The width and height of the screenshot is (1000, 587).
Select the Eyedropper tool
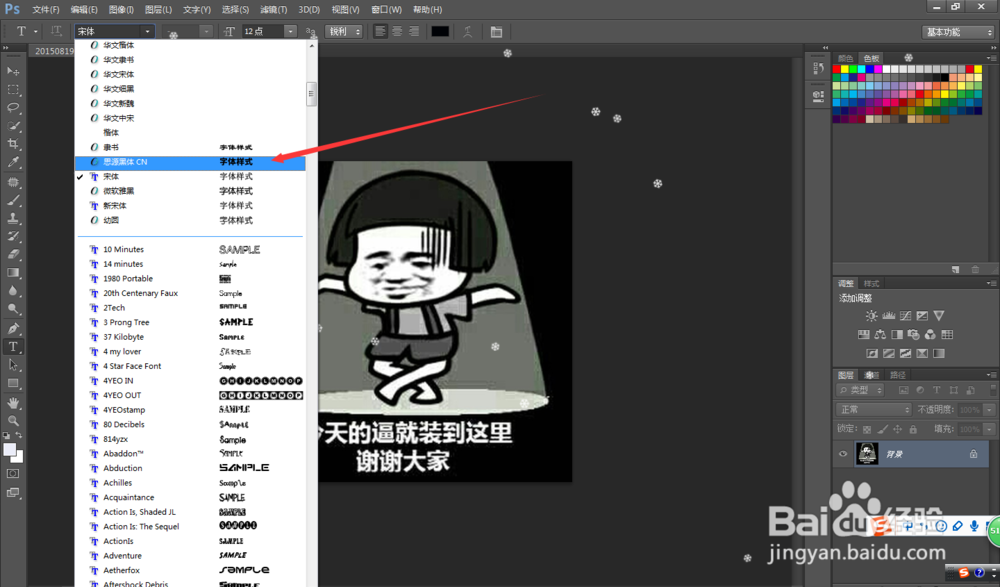13,163
